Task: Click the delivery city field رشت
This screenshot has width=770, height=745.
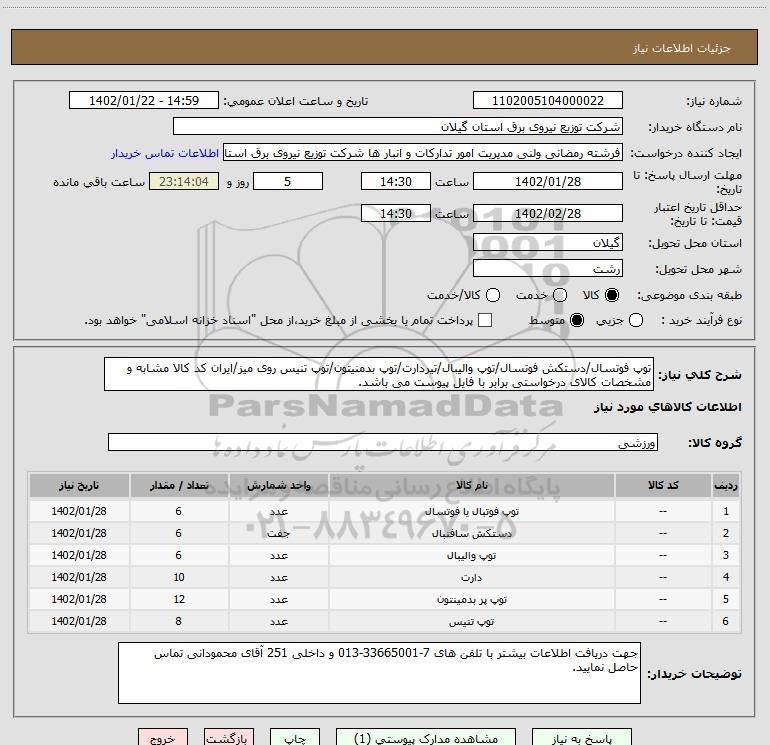Action: [548, 269]
